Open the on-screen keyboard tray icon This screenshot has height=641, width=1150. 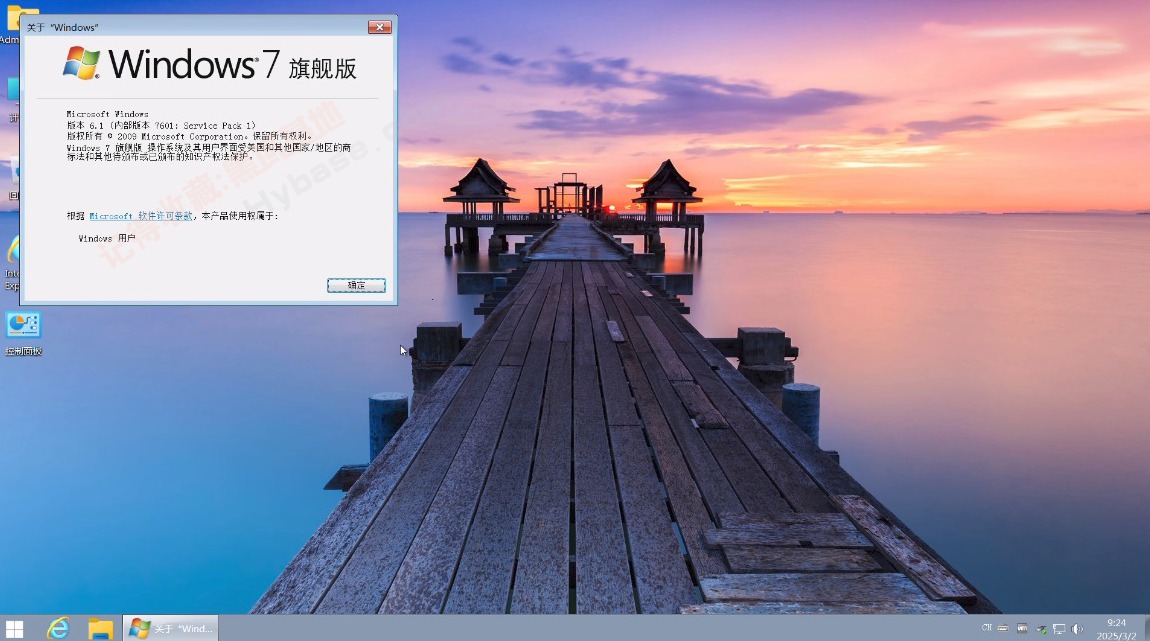1003,629
